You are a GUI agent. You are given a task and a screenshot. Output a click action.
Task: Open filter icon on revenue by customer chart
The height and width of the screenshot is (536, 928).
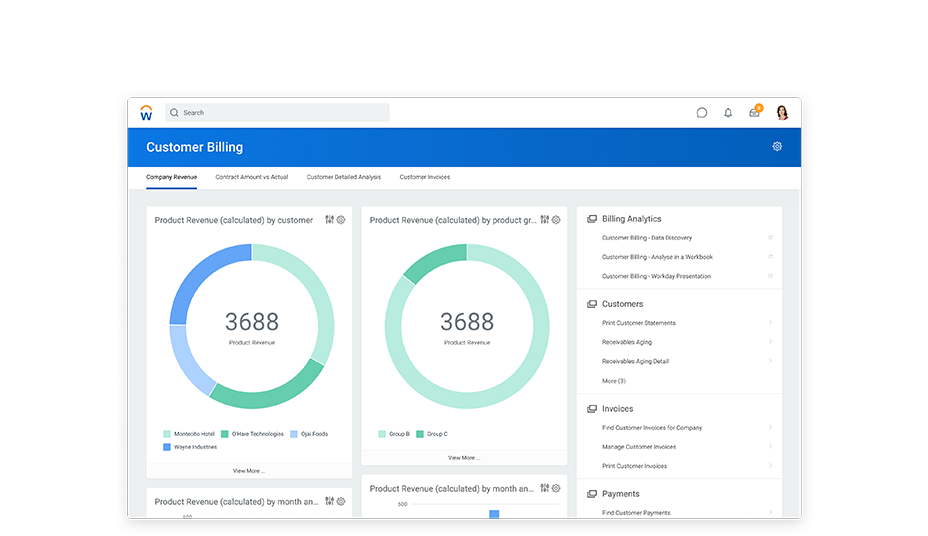click(330, 219)
